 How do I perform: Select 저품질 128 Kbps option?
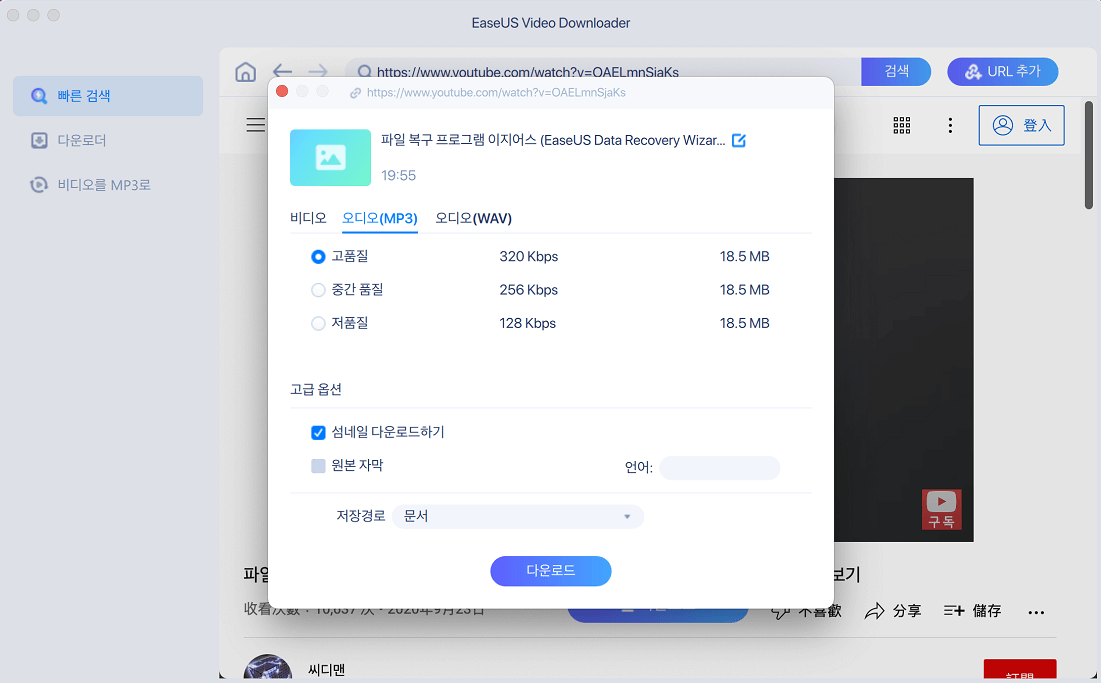coord(318,324)
